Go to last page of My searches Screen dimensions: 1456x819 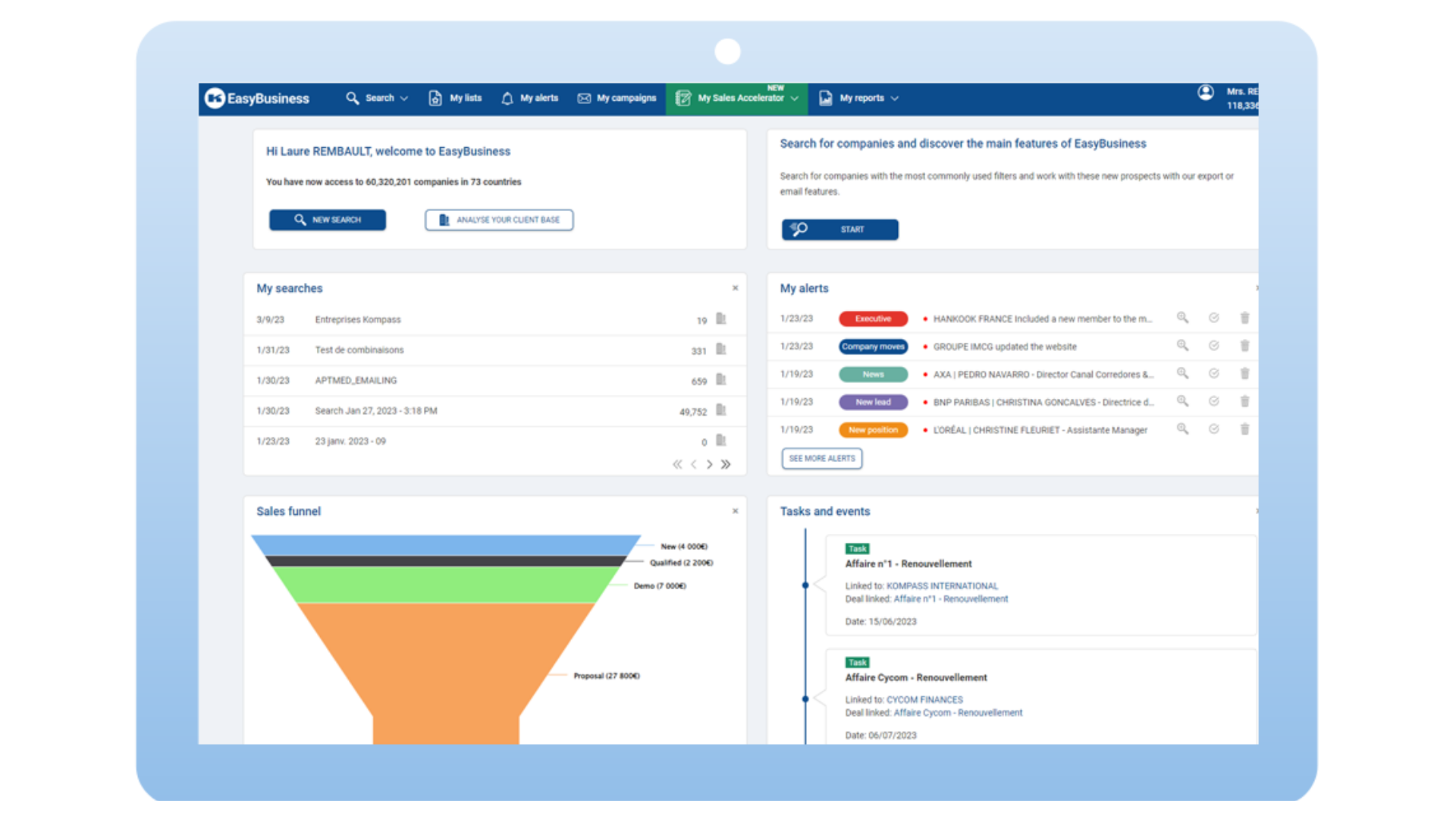pos(726,464)
